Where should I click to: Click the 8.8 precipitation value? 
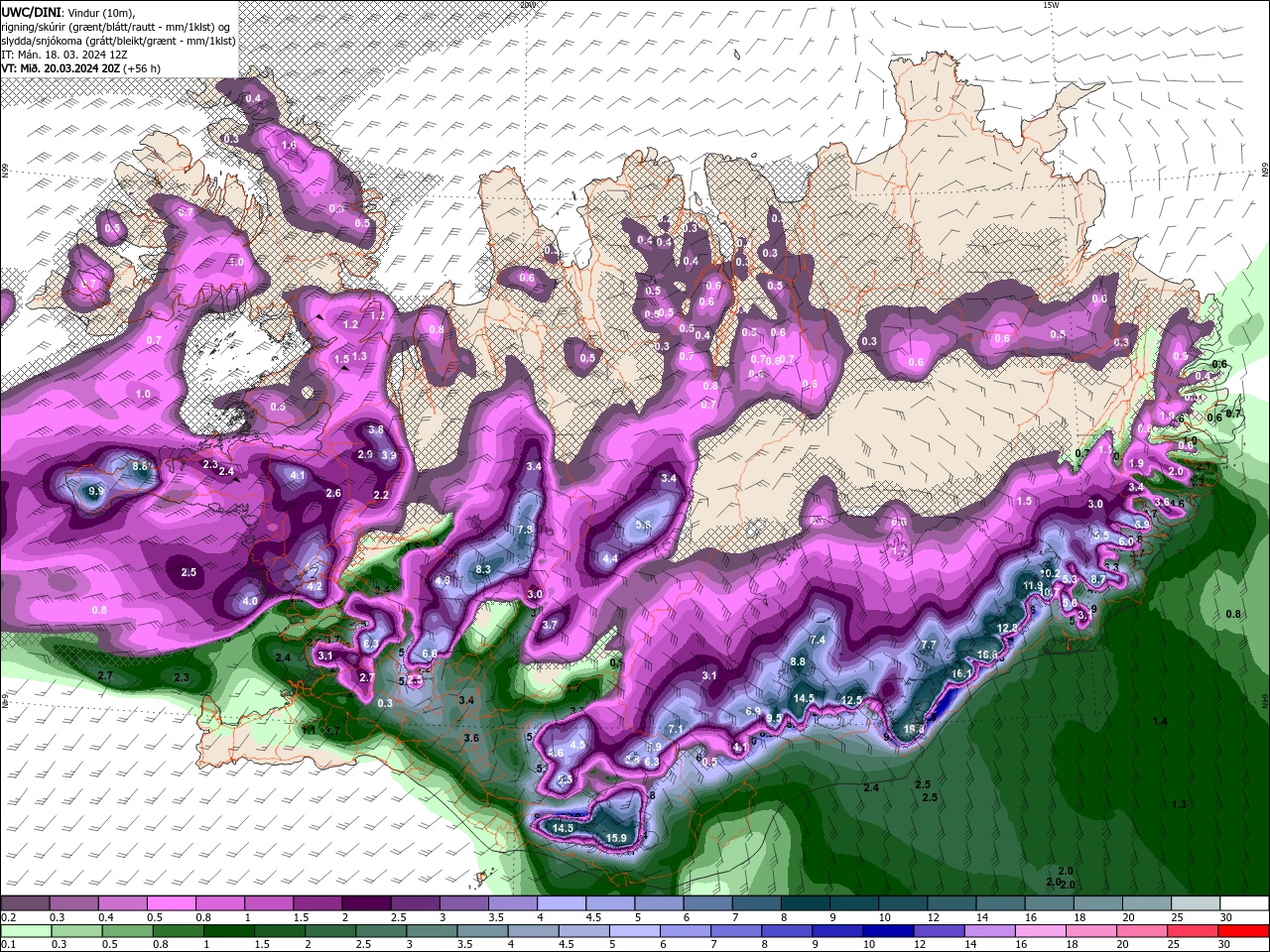pos(798,661)
